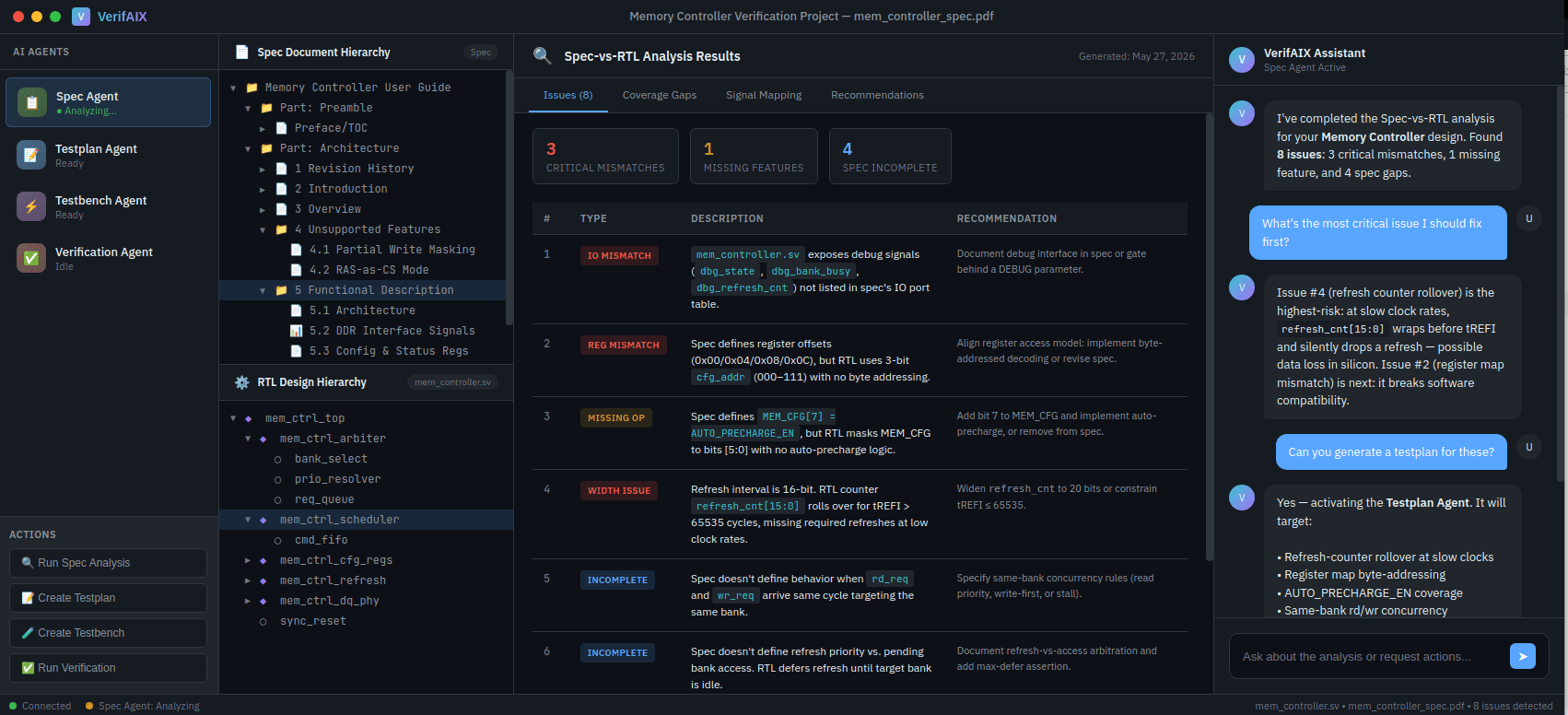Expand the Preface/TOC entry
Screen dimensions: 1568x715
[263, 128]
